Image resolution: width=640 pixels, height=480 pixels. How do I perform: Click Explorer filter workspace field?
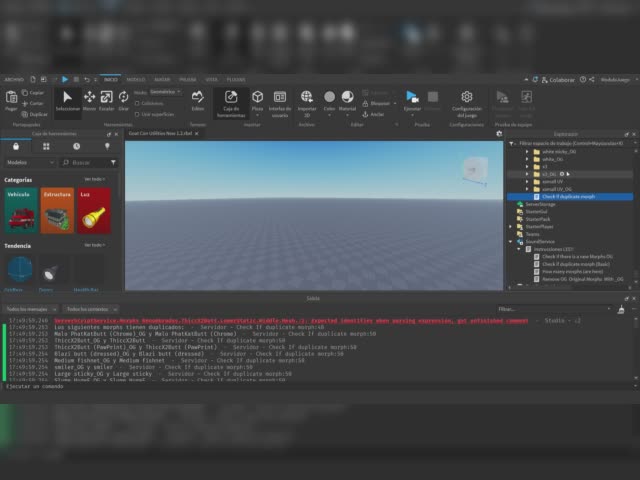coord(571,143)
